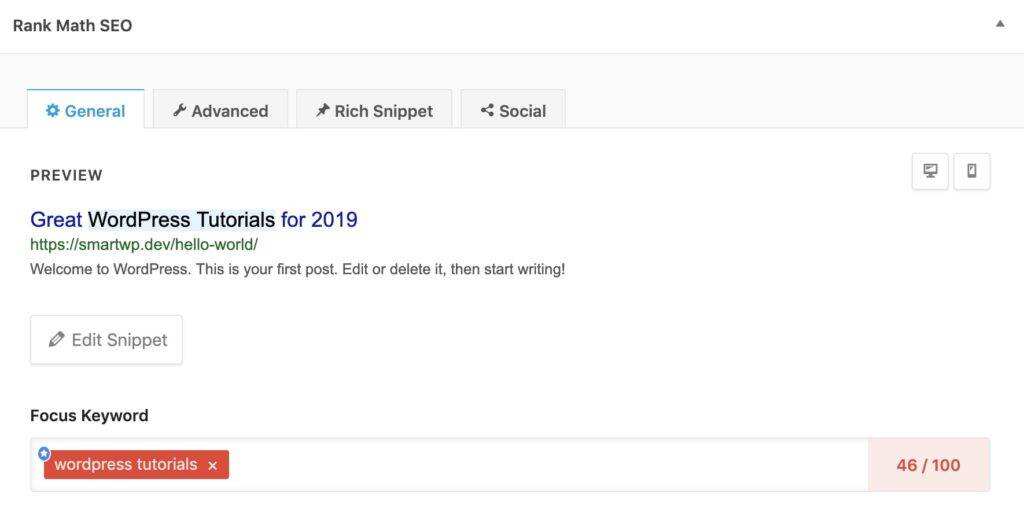Image resolution: width=1024 pixels, height=508 pixels.
Task: Click the Rank Math SEO panel title
Action: pos(72,26)
